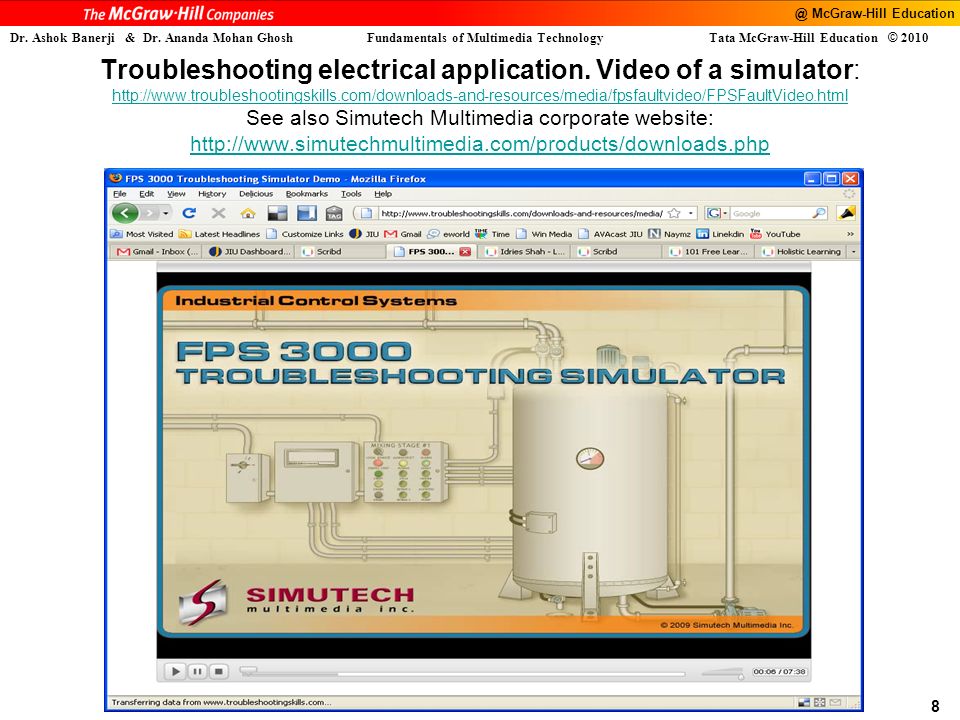
Task: Bookmark the page with the star icon
Action: point(675,213)
